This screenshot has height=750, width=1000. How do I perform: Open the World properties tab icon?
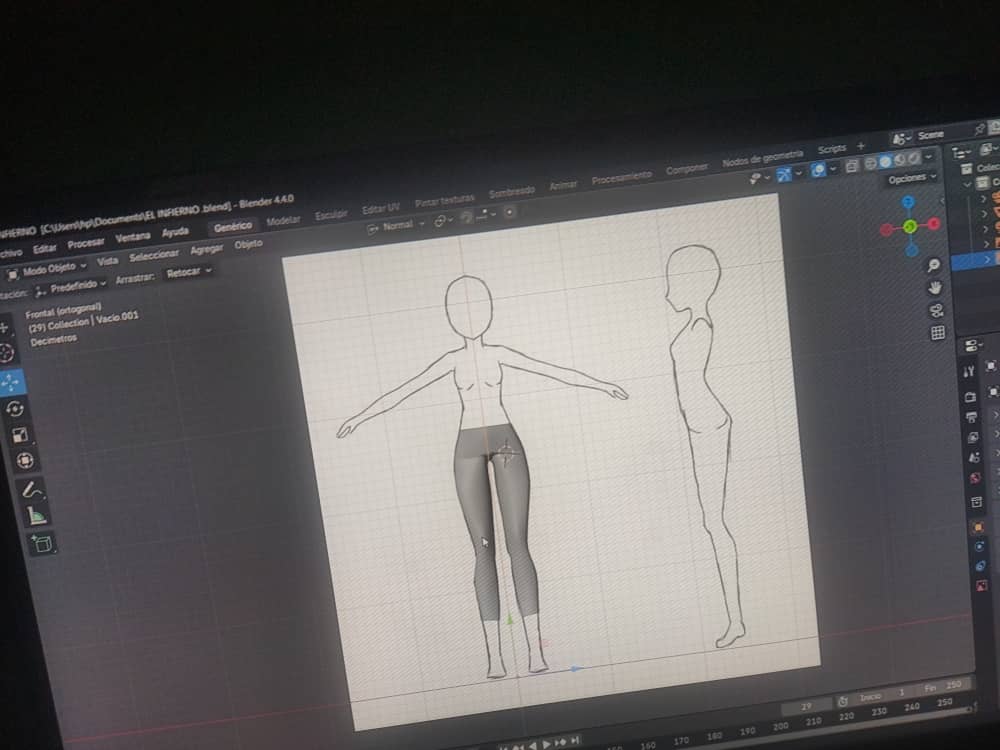click(x=975, y=478)
